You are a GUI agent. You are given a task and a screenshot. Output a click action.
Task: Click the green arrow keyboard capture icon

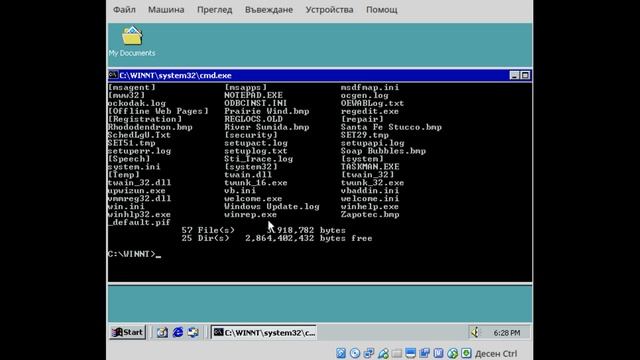click(466, 353)
